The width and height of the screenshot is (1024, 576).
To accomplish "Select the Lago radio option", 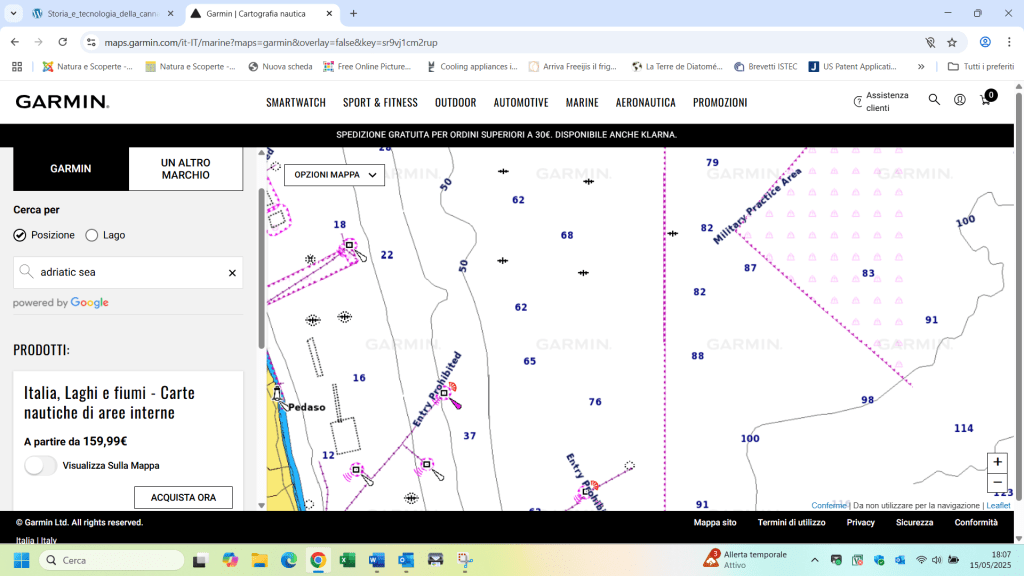I will (x=92, y=235).
